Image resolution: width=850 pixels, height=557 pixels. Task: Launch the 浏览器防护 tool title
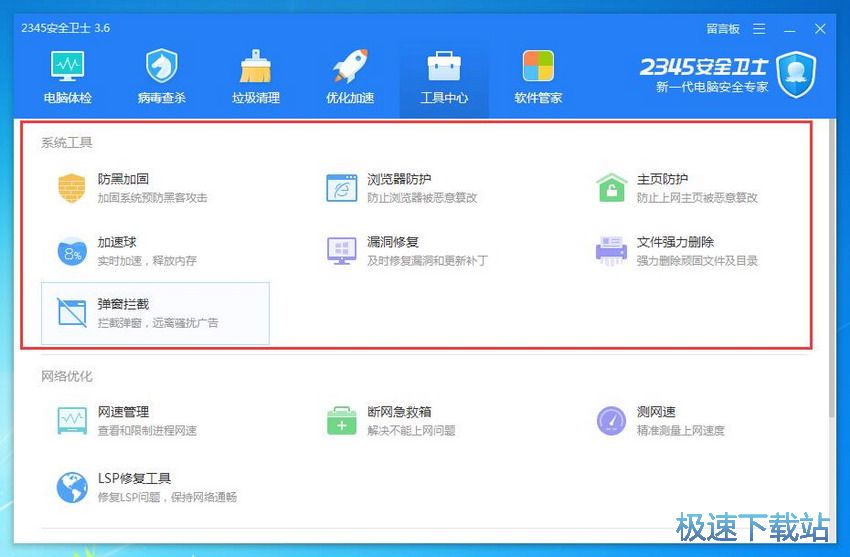pos(399,179)
